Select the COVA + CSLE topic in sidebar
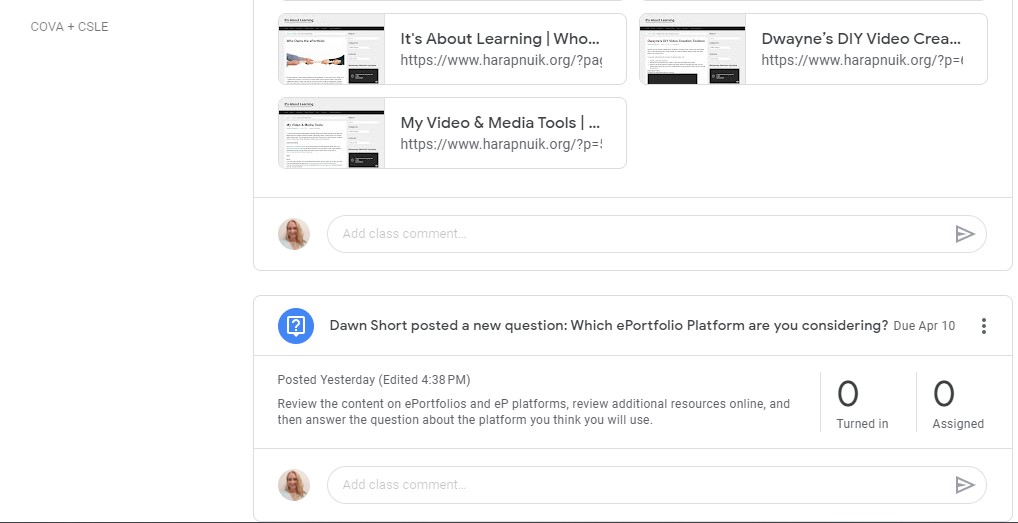The image size is (1018, 523). (x=70, y=27)
